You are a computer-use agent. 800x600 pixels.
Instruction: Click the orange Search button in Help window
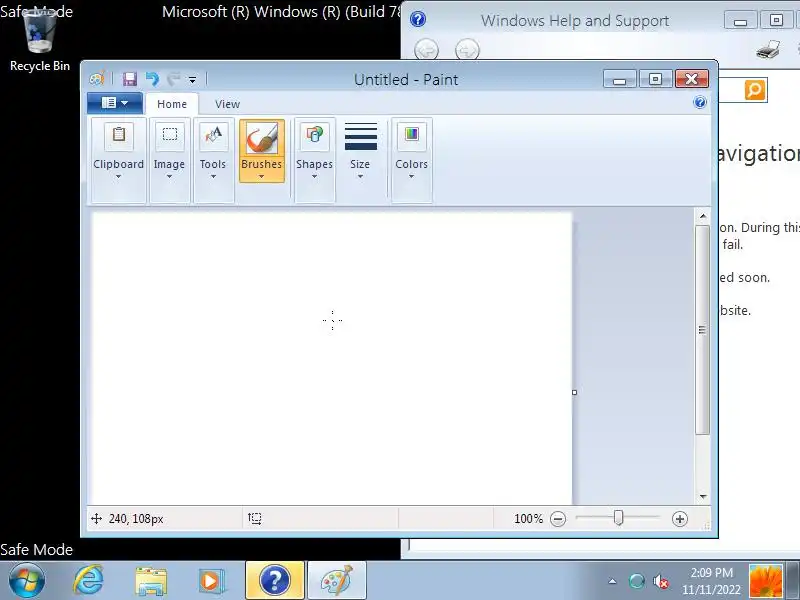pyautogui.click(x=755, y=90)
